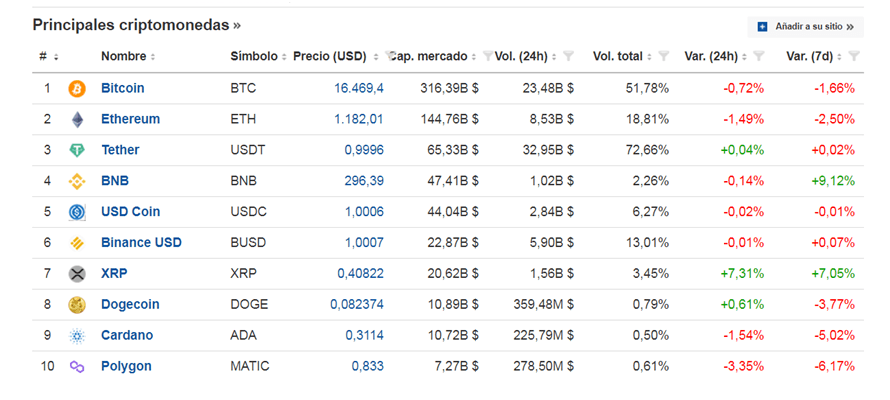
Task: Sort table by Símbolo column
Action: click(258, 56)
